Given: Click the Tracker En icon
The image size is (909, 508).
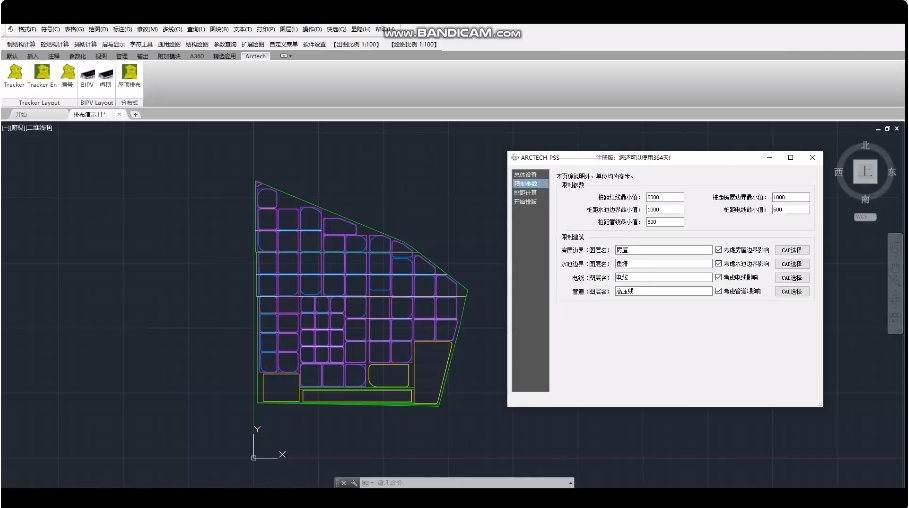Looking at the screenshot, I should (42, 73).
